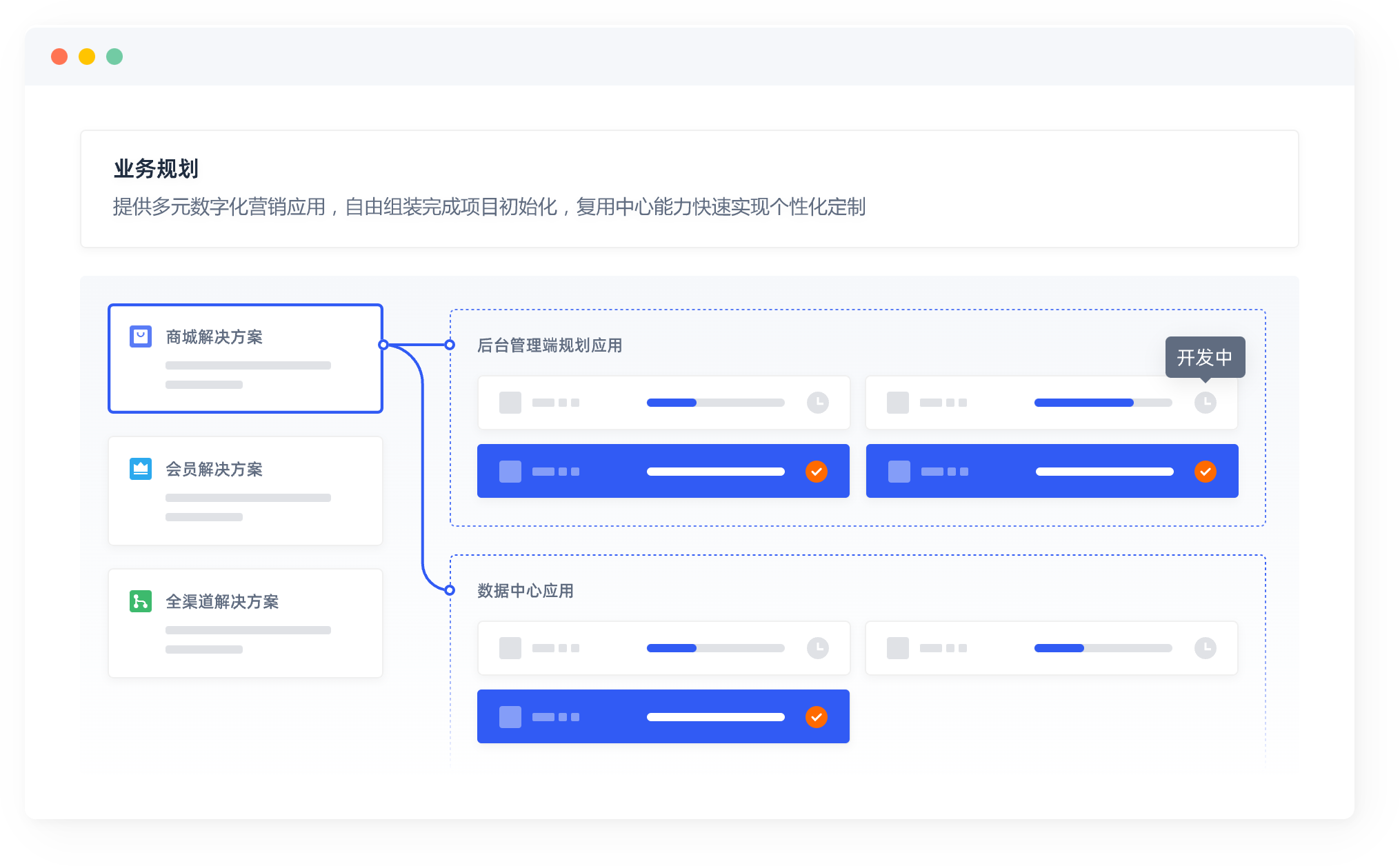The image size is (1400, 866).
Task: Select the 会员解决方案 card
Action: 246,491
